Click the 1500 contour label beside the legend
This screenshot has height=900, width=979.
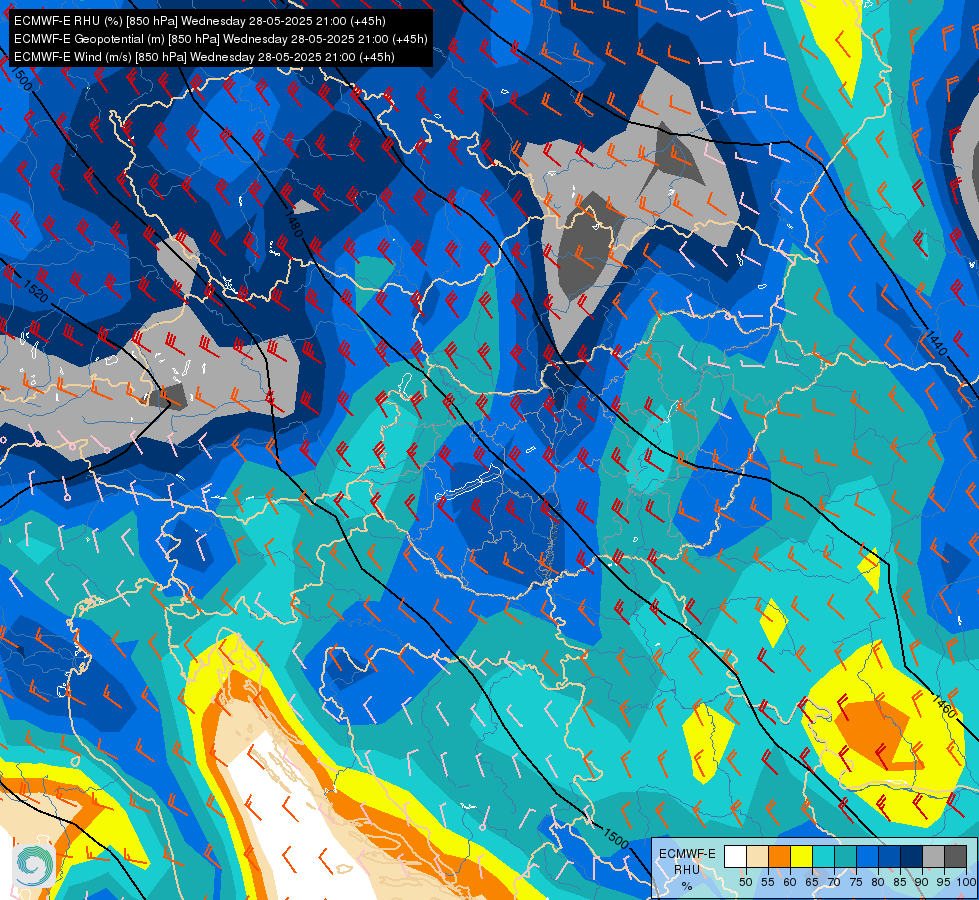point(616,837)
